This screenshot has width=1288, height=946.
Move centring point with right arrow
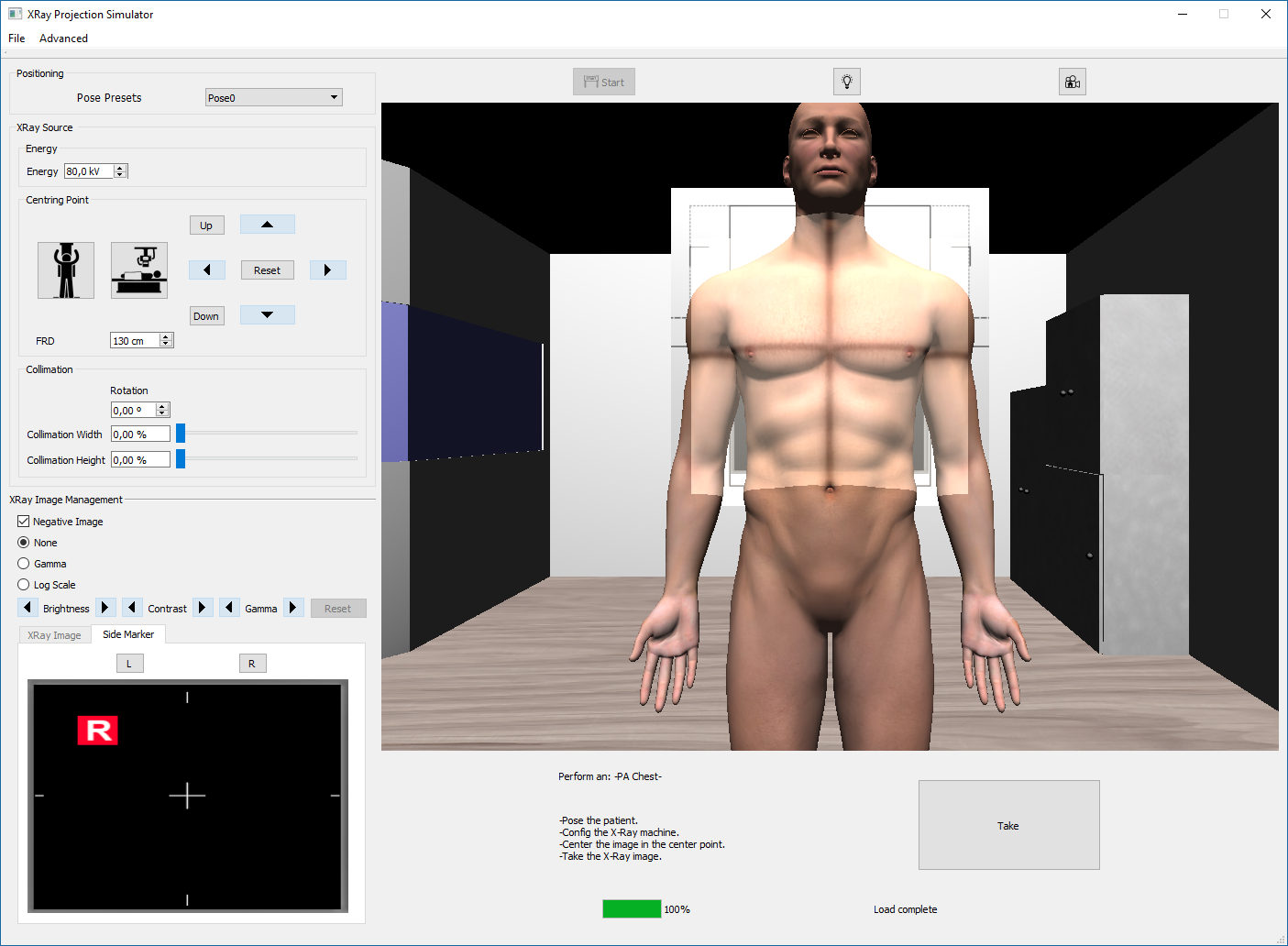click(327, 269)
